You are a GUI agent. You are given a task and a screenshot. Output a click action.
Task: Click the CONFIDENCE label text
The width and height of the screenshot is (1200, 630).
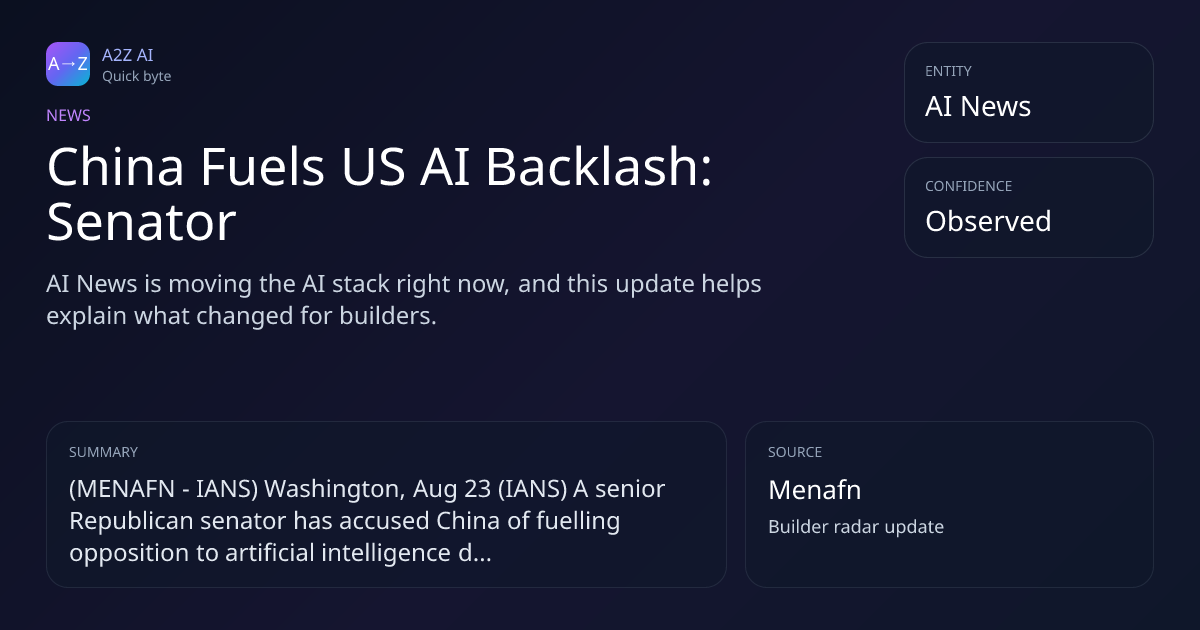968,186
